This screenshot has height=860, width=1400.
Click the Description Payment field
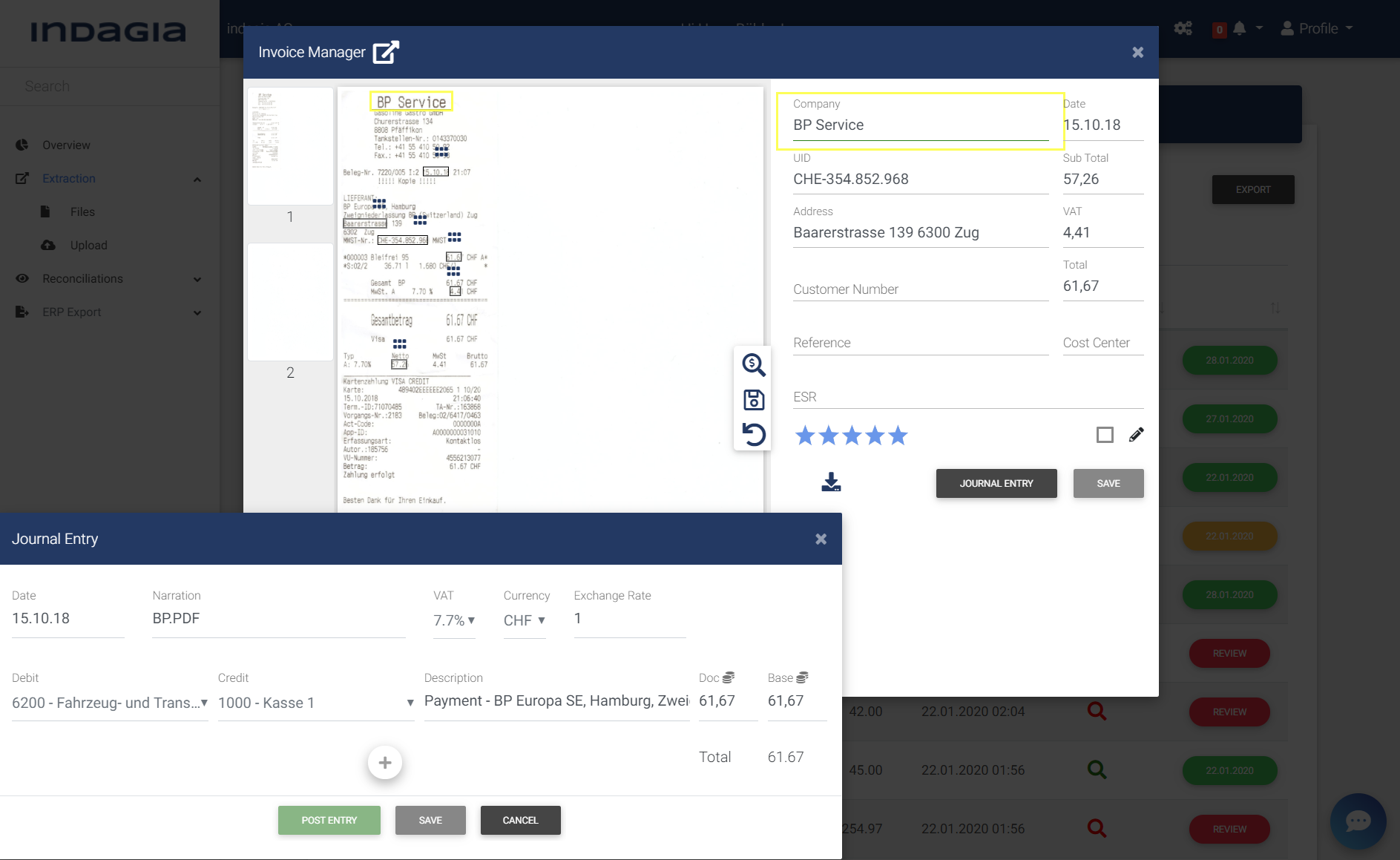[x=556, y=700]
